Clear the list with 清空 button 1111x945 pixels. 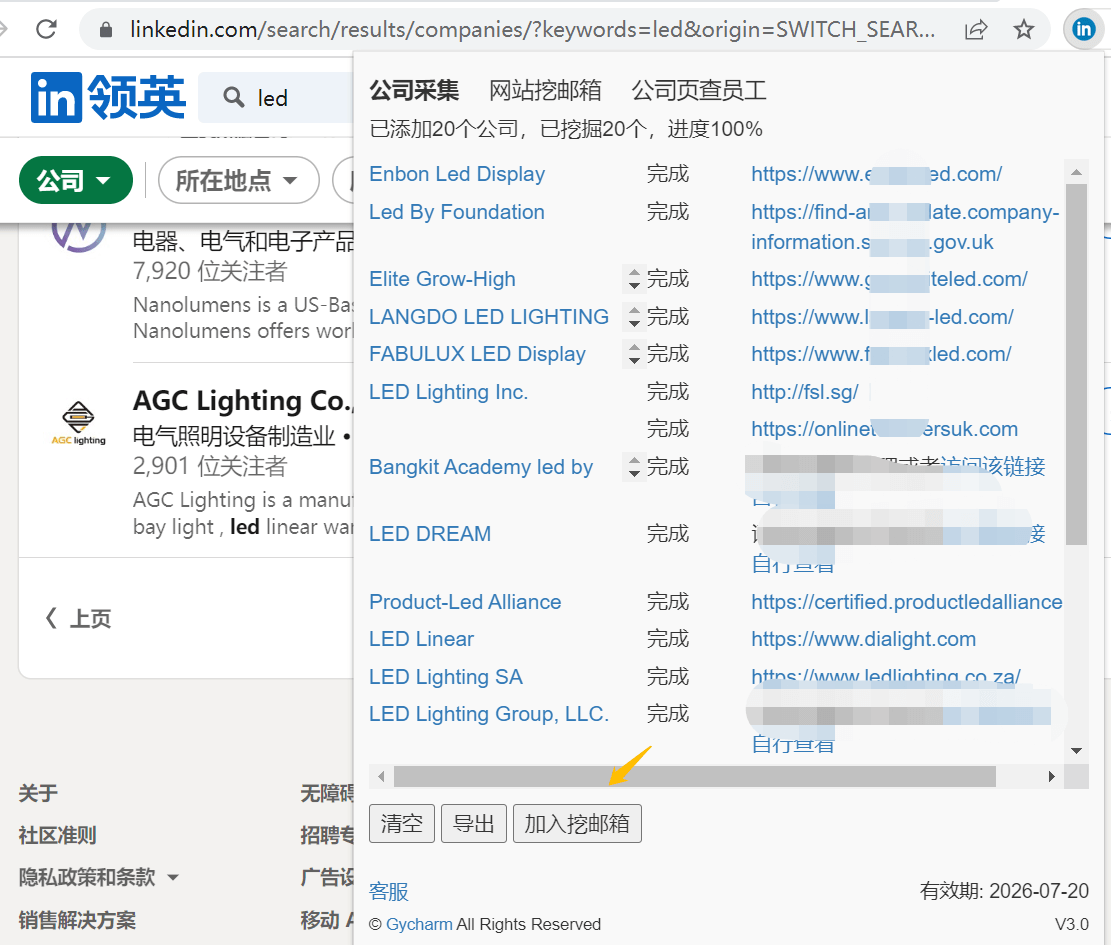click(402, 824)
